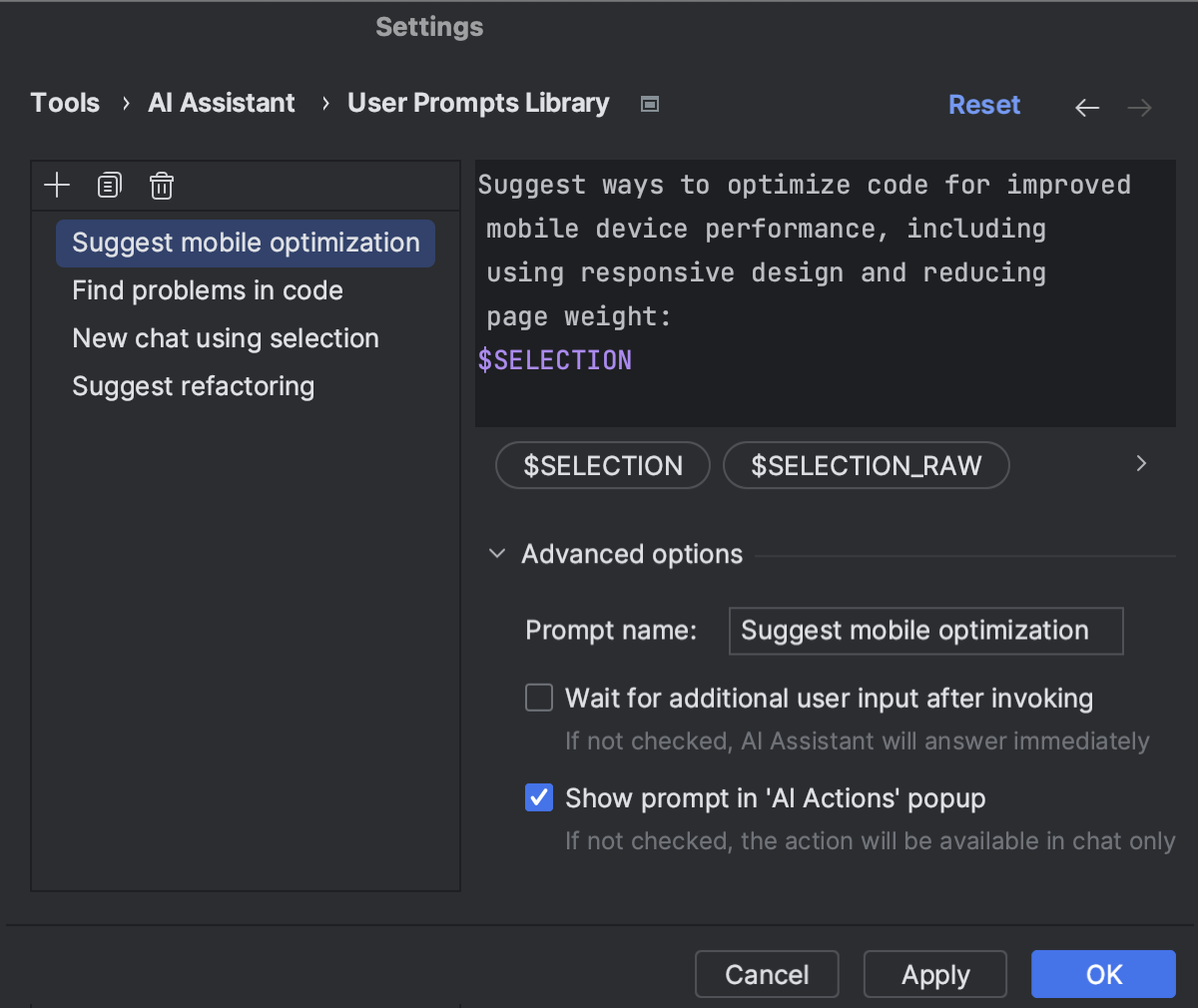This screenshot has width=1198, height=1008.
Task: Duplicate the selected prompt with copy icon
Action: coord(109,186)
